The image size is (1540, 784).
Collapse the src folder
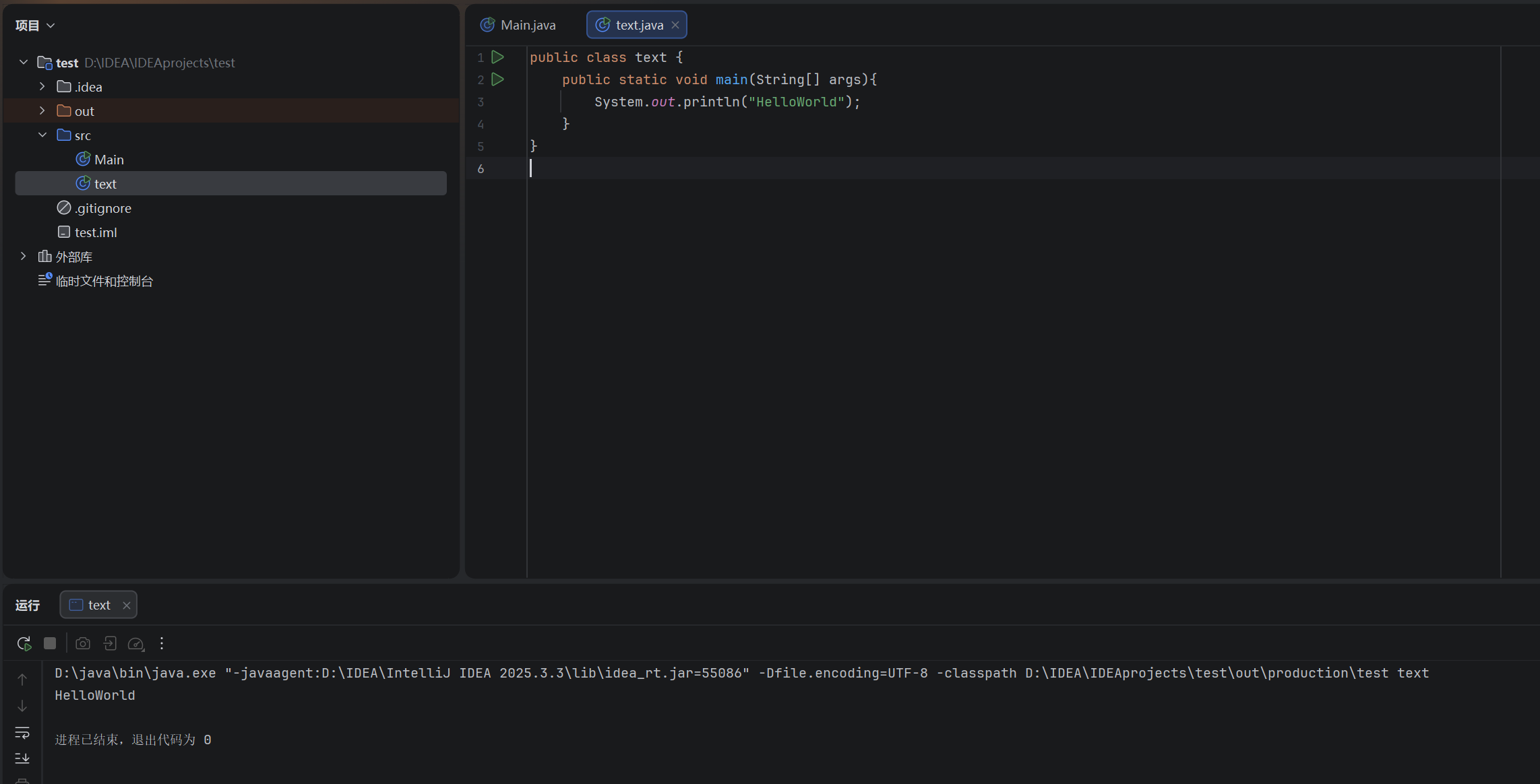pyautogui.click(x=42, y=135)
